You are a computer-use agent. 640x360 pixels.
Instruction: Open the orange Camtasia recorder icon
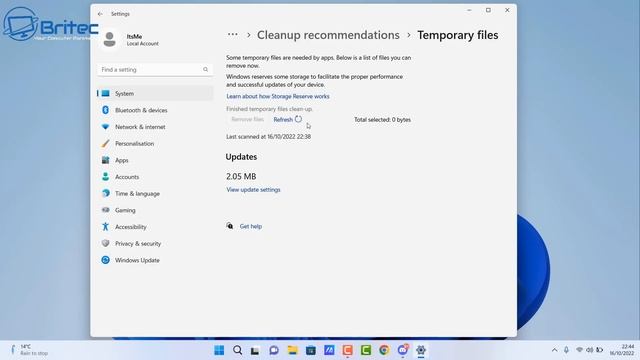coord(347,350)
